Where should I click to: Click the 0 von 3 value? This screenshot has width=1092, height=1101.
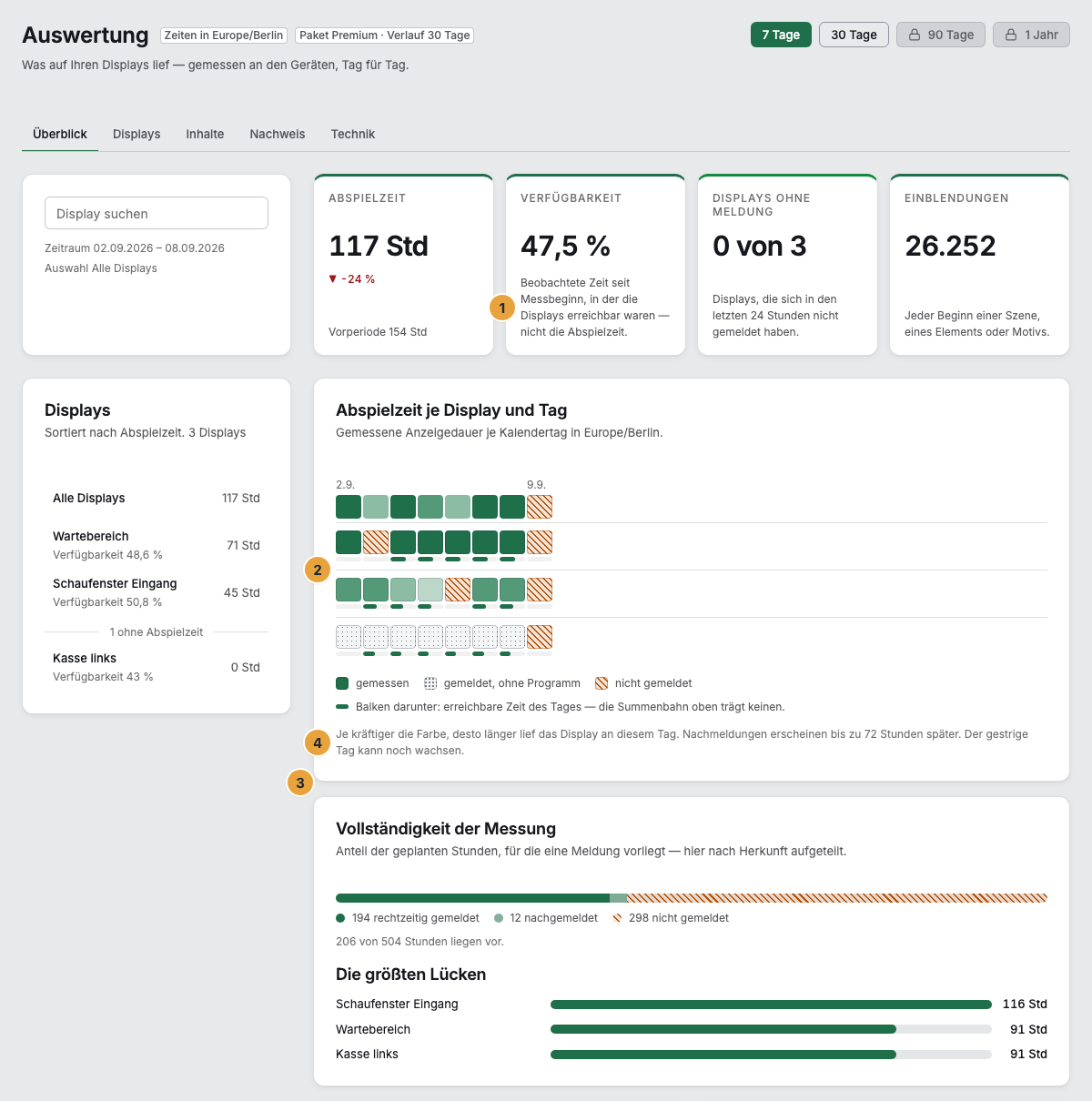pyautogui.click(x=760, y=246)
